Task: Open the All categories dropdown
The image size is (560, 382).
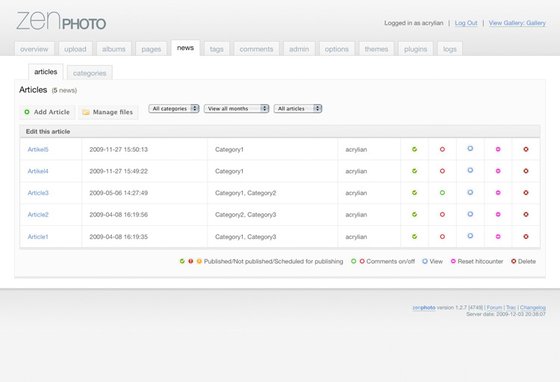Action: [174, 109]
